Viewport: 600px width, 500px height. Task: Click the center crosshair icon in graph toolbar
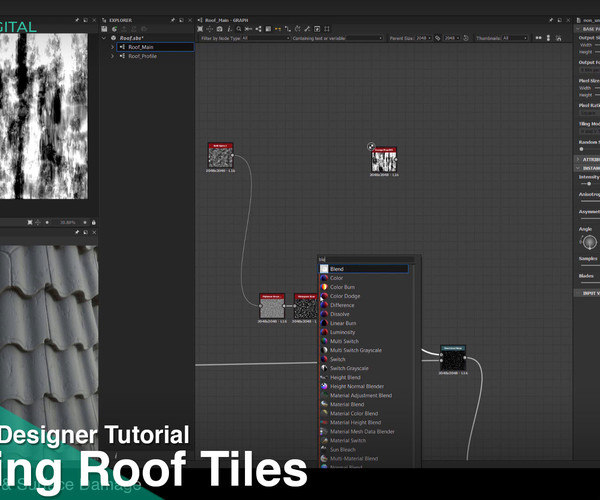(x=209, y=29)
